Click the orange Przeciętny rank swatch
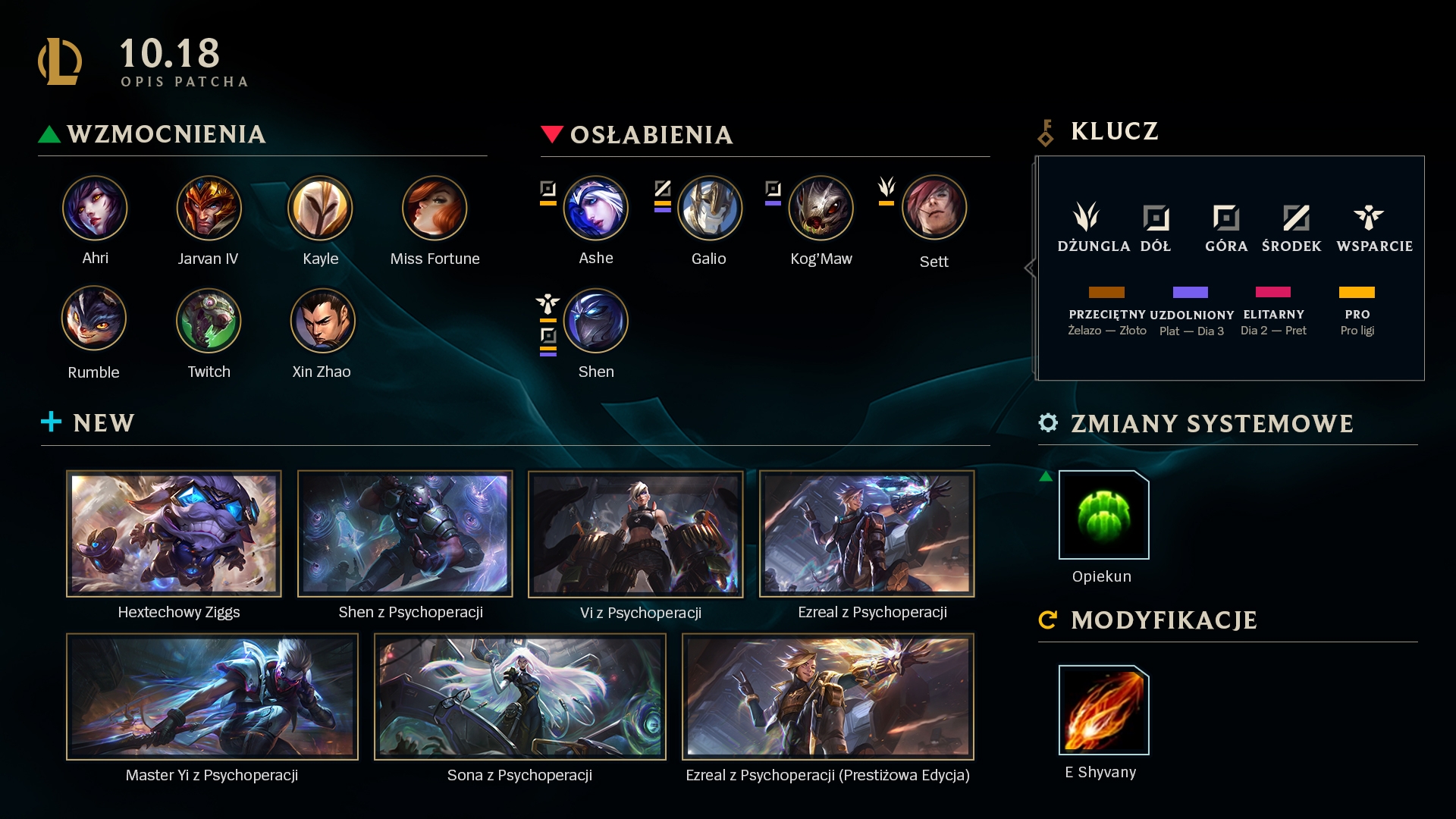 [x=1106, y=292]
